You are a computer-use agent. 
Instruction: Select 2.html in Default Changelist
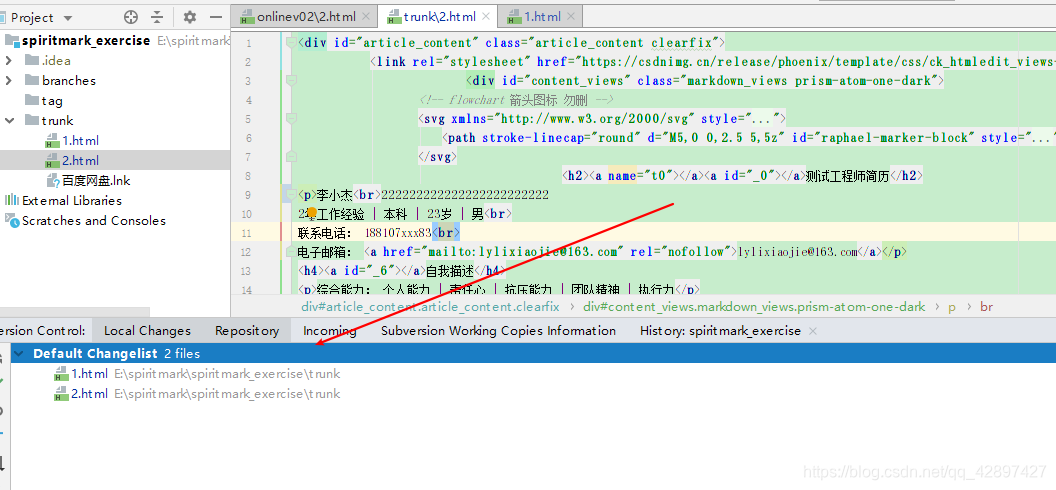89,394
